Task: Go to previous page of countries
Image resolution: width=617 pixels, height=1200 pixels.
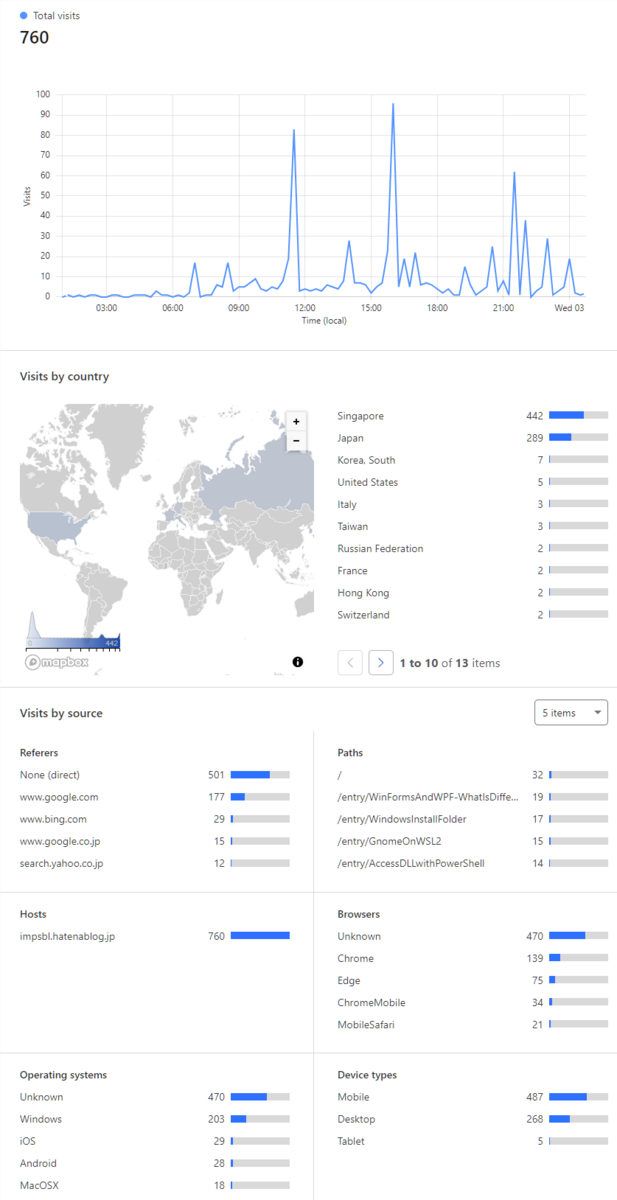Action: tap(350, 662)
